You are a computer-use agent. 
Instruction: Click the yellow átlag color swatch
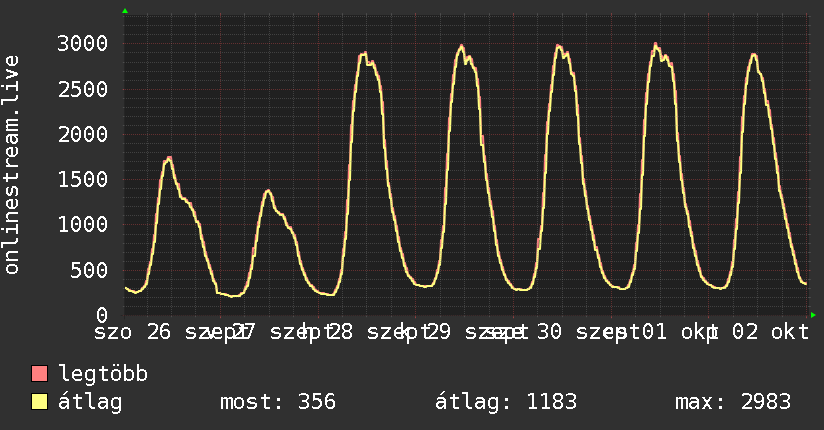pyautogui.click(x=39, y=402)
